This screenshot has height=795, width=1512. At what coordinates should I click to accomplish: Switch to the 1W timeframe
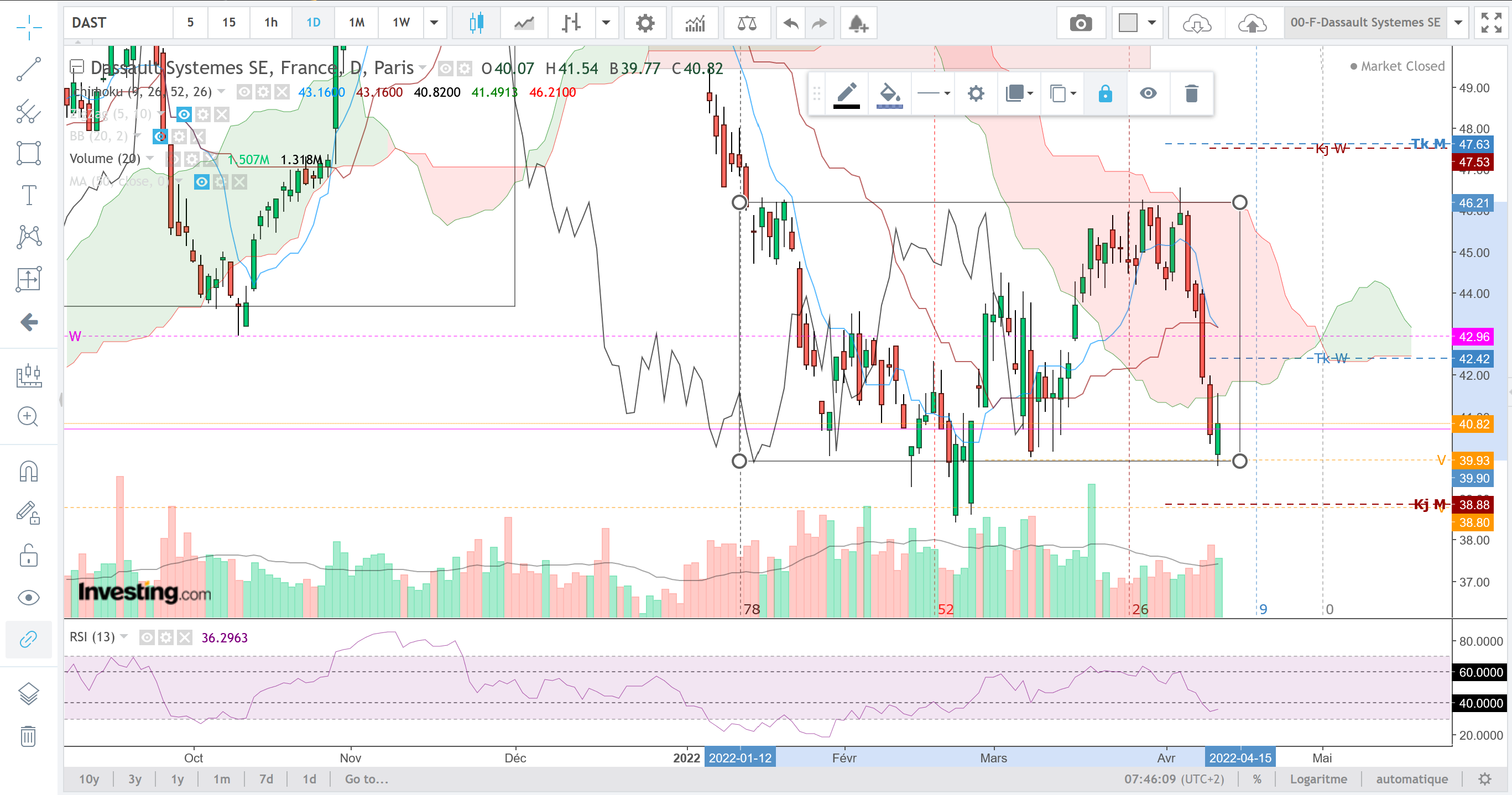(x=401, y=23)
